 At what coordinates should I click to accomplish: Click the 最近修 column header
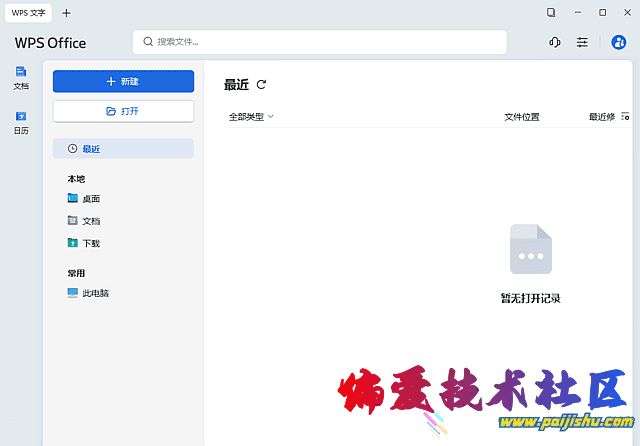(602, 117)
